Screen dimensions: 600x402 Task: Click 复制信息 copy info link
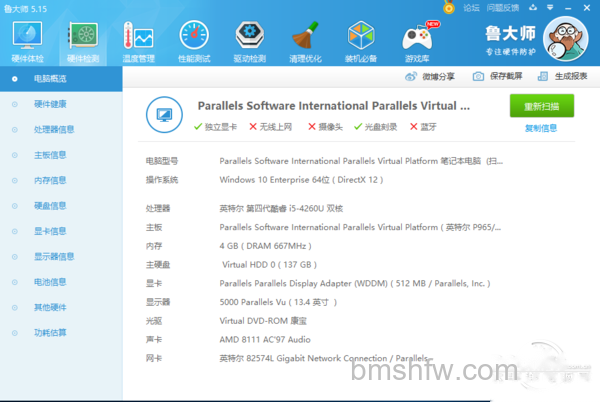541,128
